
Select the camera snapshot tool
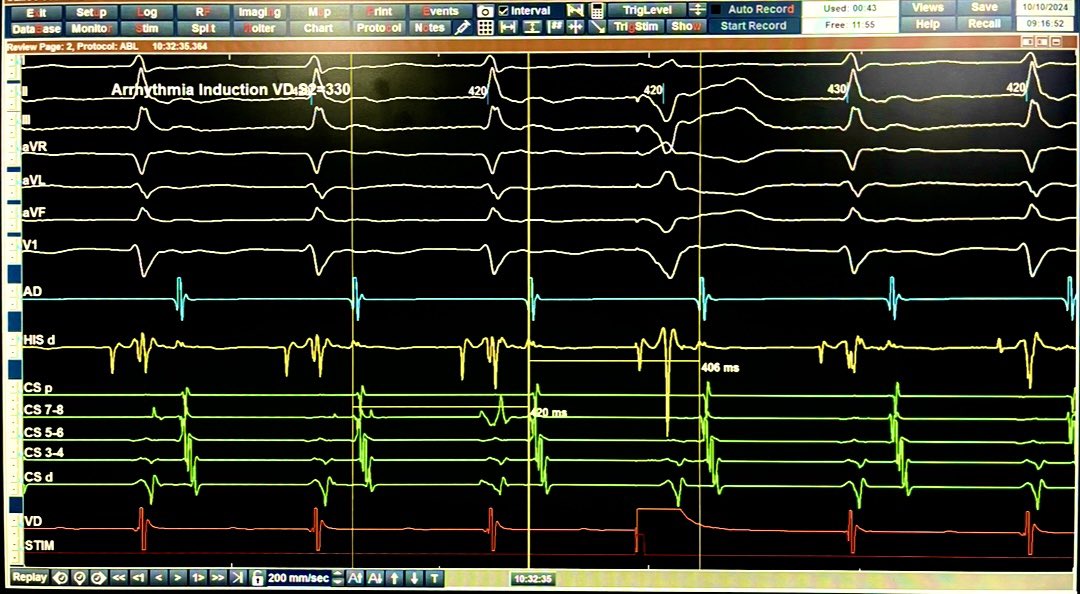[x=484, y=11]
